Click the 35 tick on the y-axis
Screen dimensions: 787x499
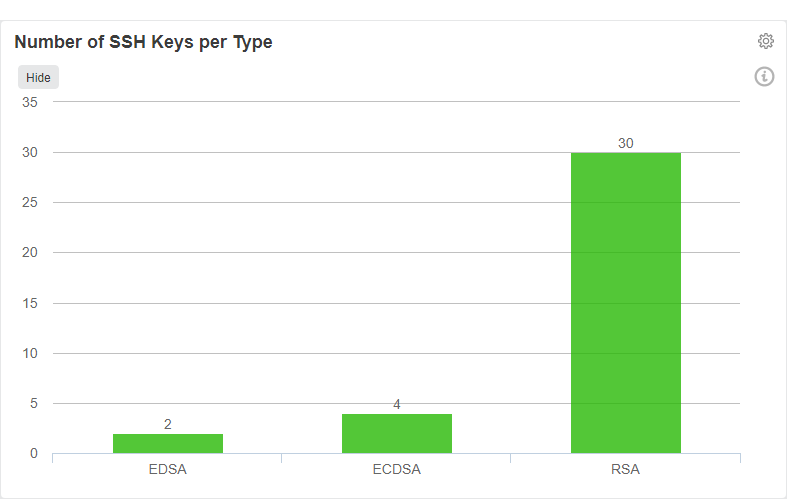click(29, 102)
